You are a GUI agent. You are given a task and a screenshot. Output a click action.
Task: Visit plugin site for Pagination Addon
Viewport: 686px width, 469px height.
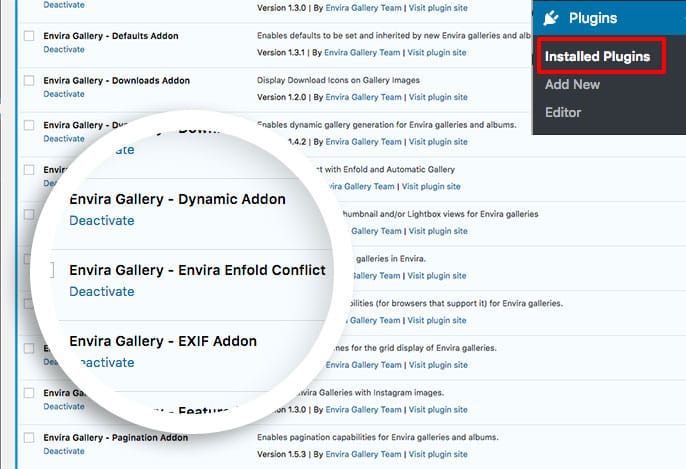(x=437, y=455)
